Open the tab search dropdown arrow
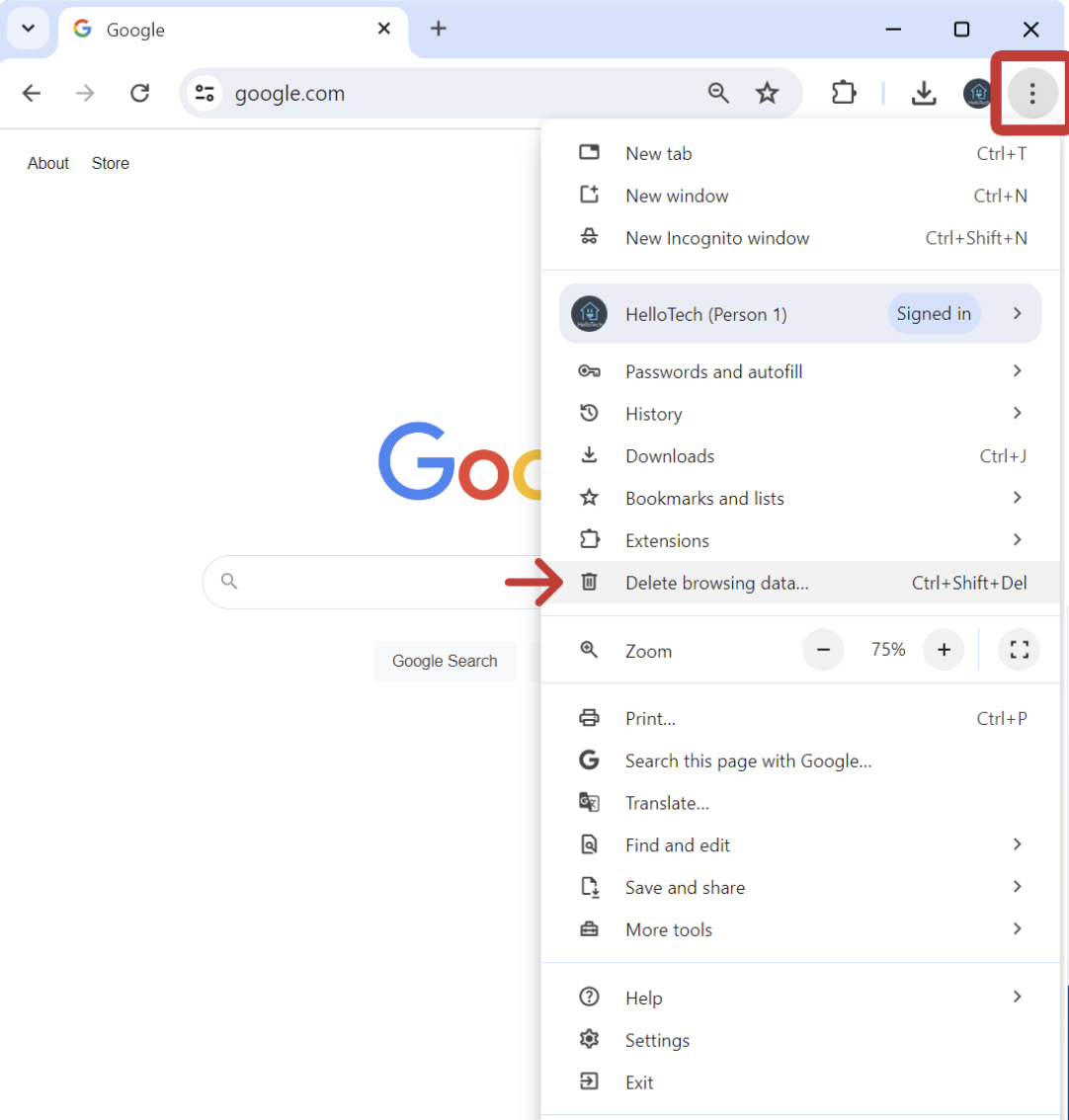The height and width of the screenshot is (1120, 1069). point(28,30)
